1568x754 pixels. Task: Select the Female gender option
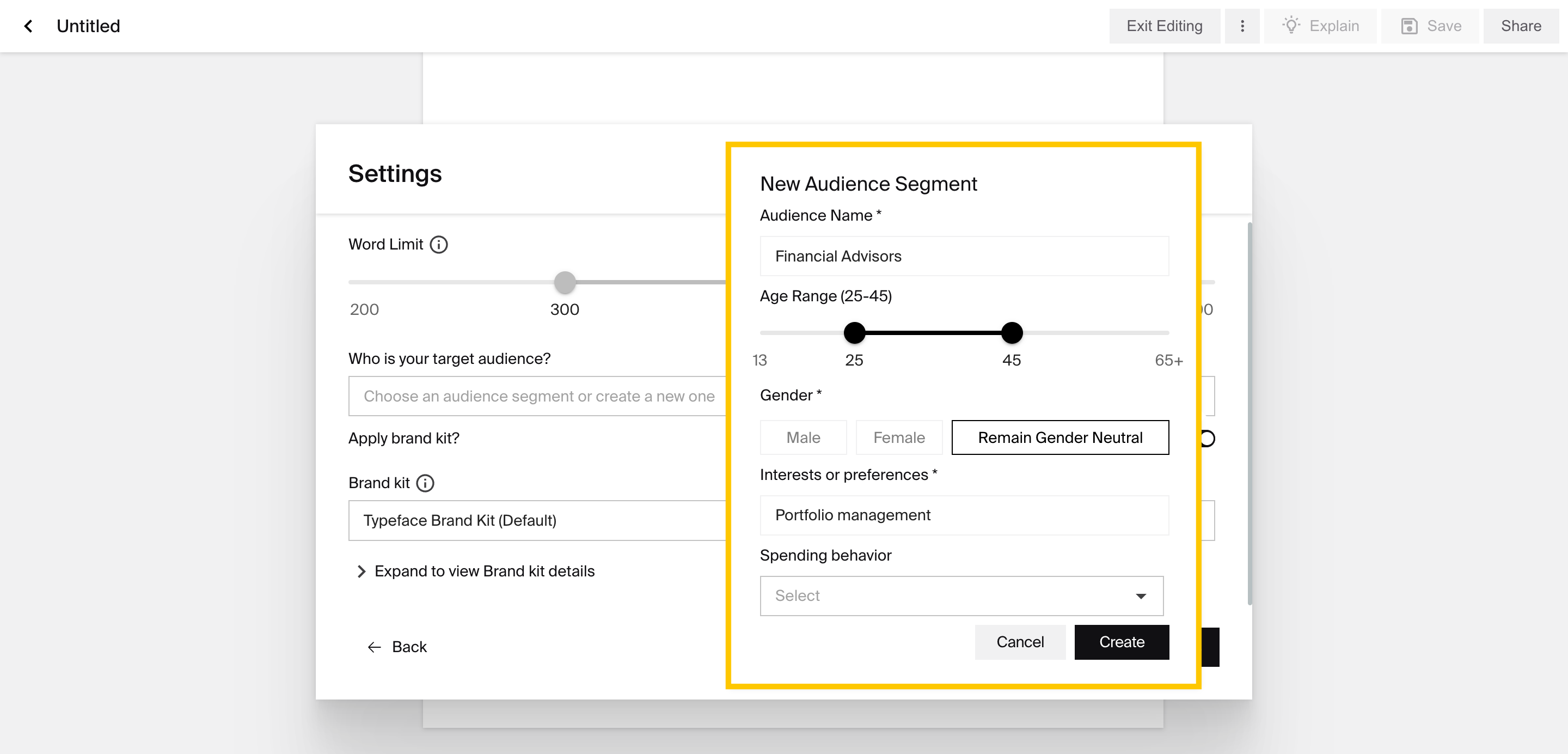coord(898,437)
